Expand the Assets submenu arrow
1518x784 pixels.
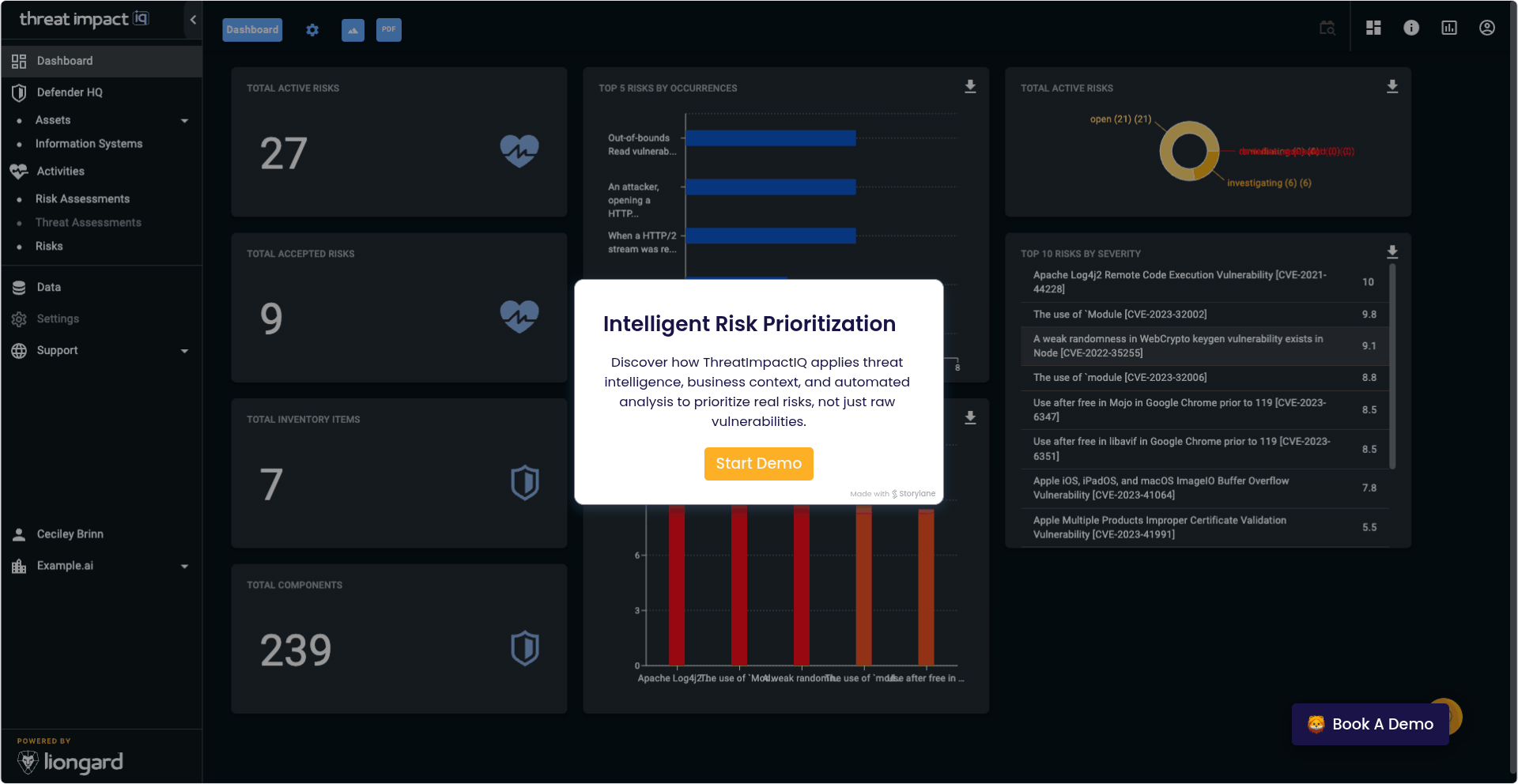coord(184,121)
